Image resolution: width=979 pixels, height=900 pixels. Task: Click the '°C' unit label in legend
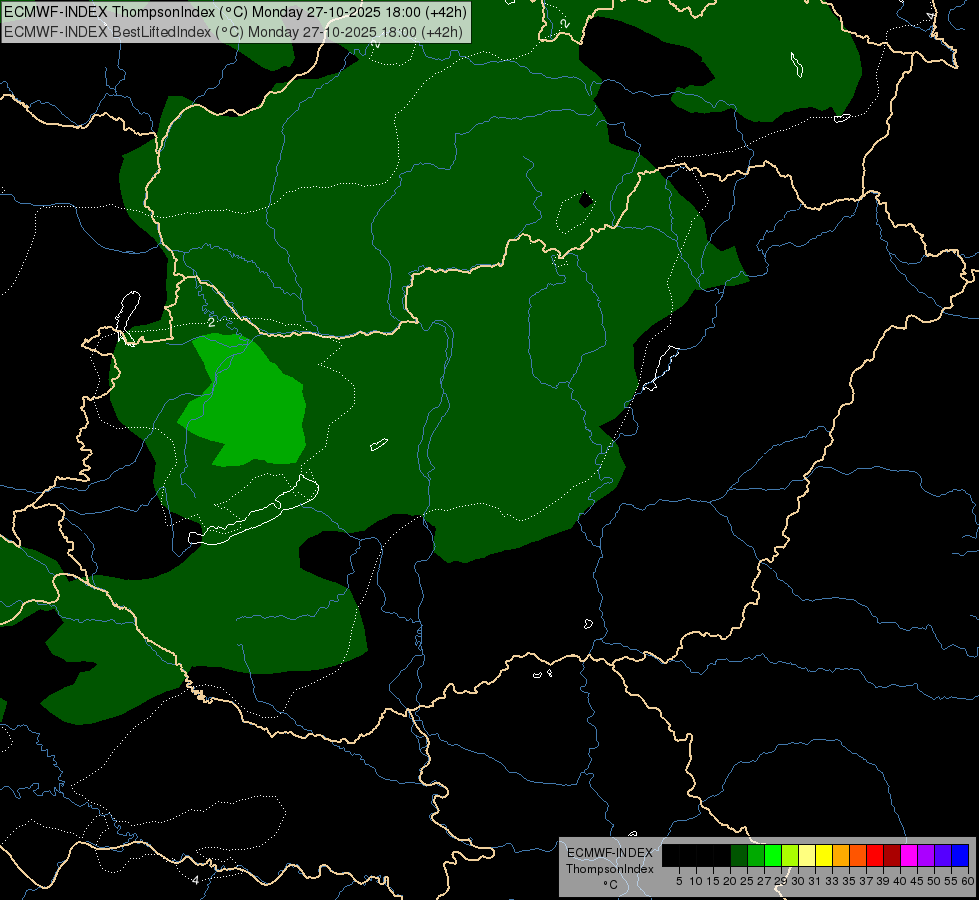tap(611, 885)
